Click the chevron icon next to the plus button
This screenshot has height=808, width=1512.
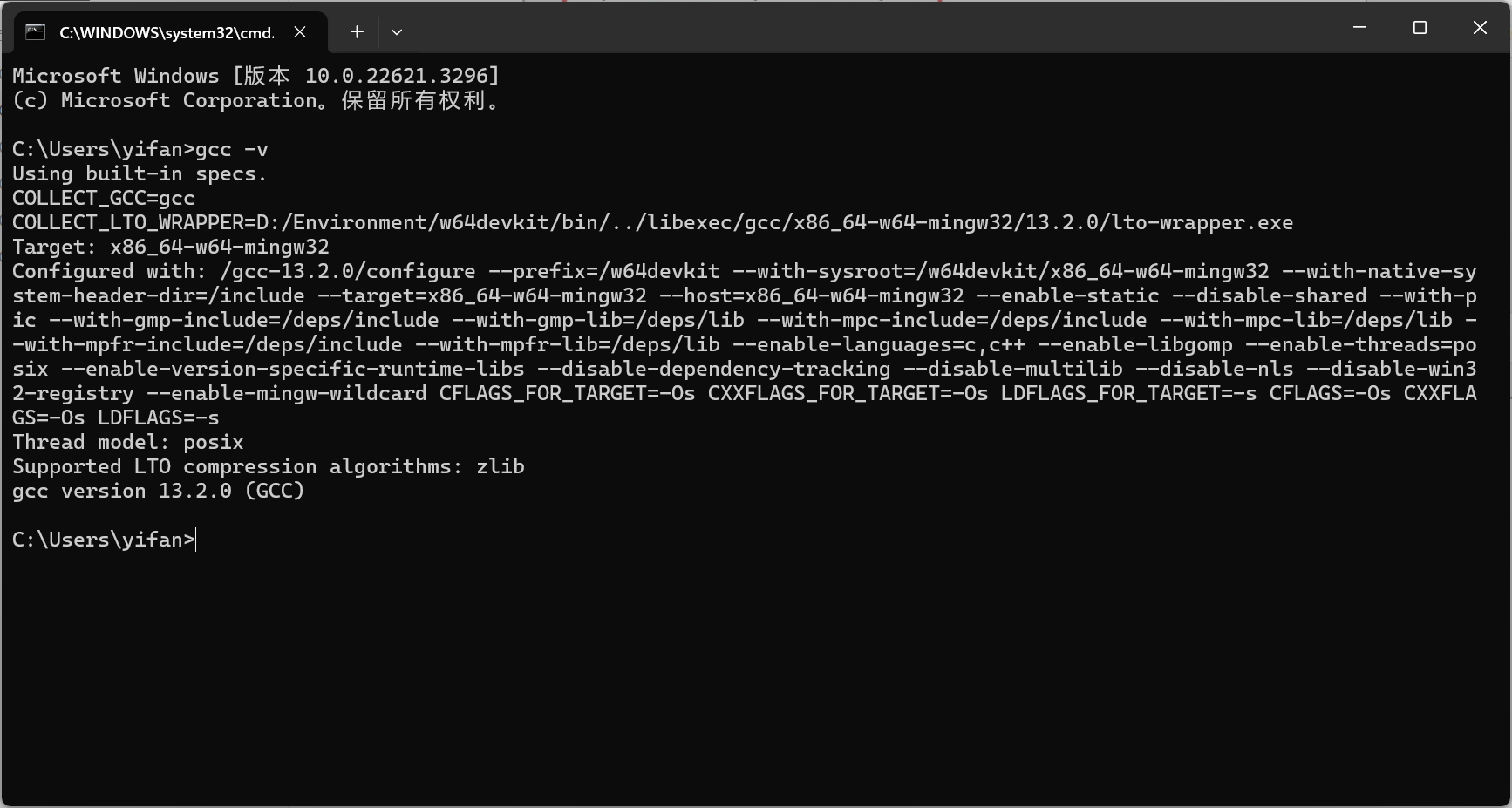click(x=397, y=32)
